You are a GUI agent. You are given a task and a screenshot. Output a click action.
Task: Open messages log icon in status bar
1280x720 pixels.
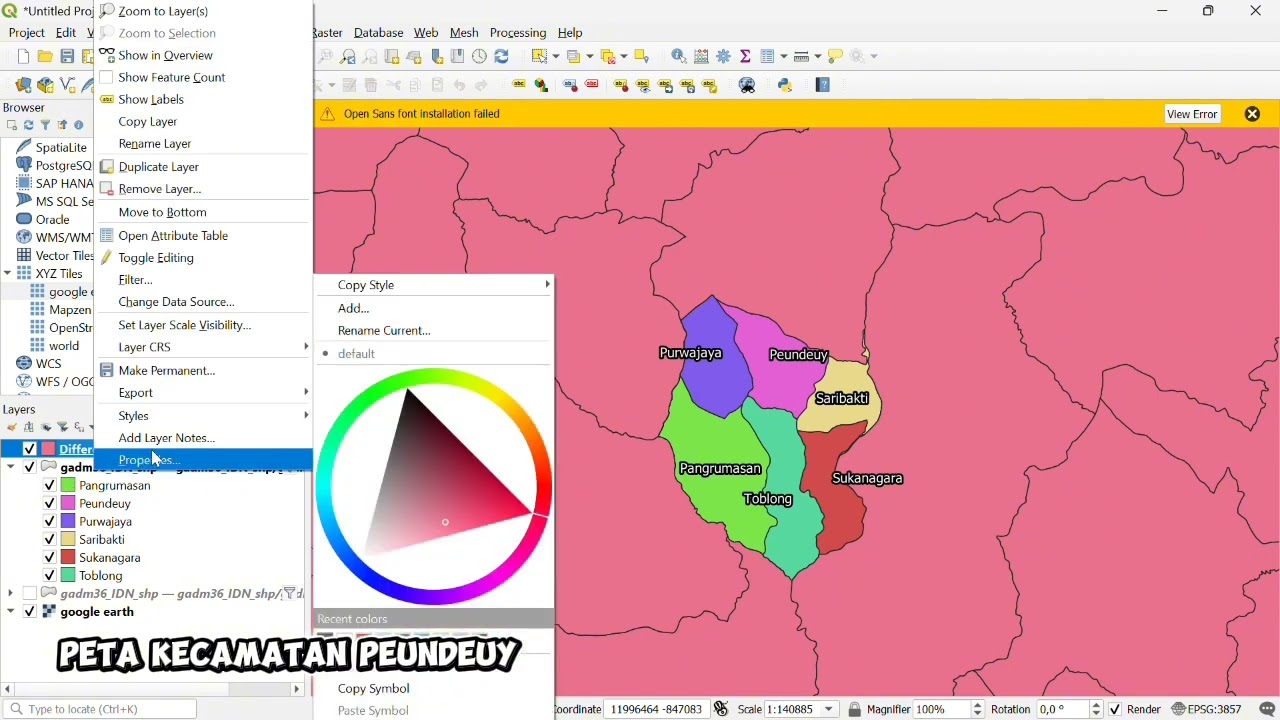(1268, 710)
